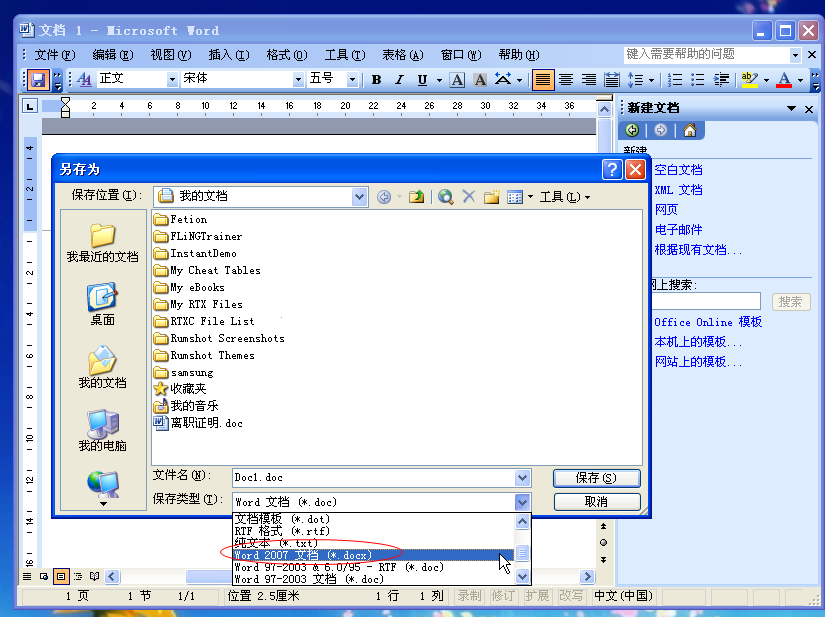
Task: Toggle Underline formatting button
Action: 422,80
